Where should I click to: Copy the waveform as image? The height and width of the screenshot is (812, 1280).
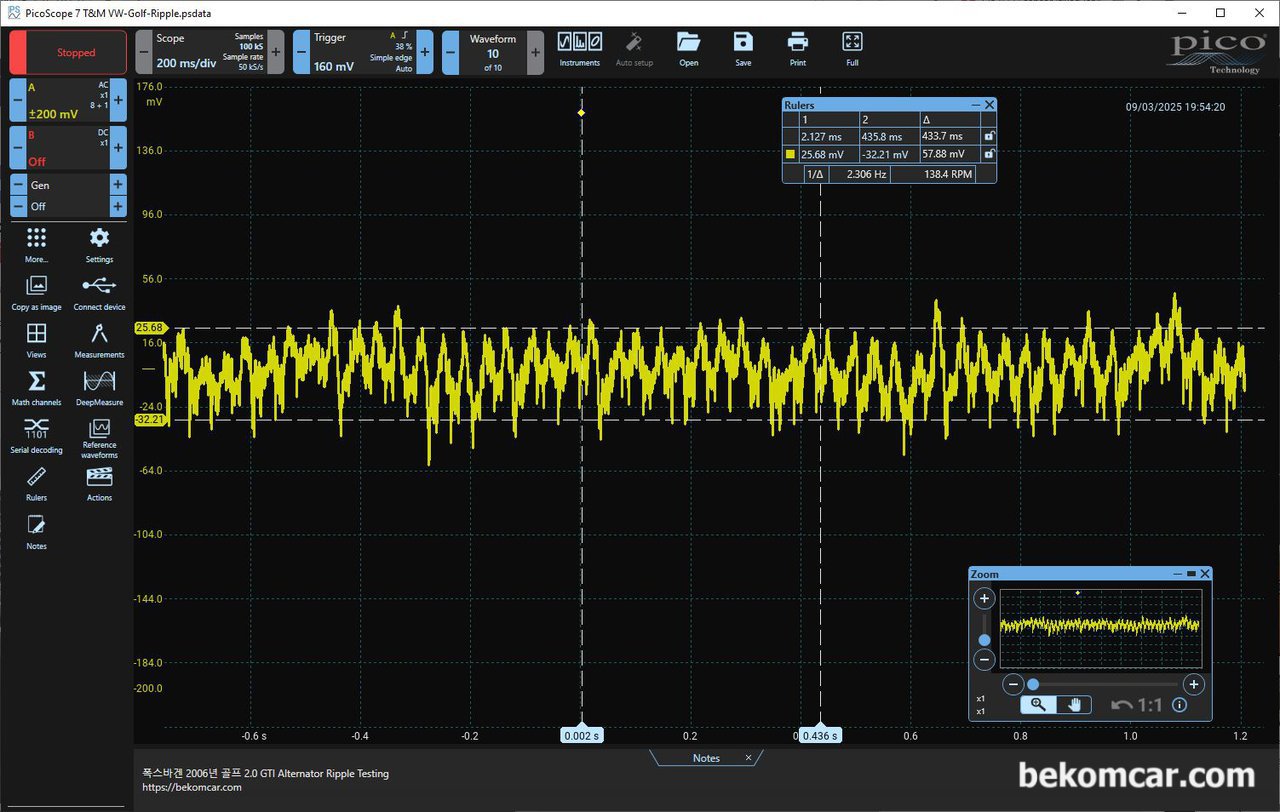pos(37,292)
